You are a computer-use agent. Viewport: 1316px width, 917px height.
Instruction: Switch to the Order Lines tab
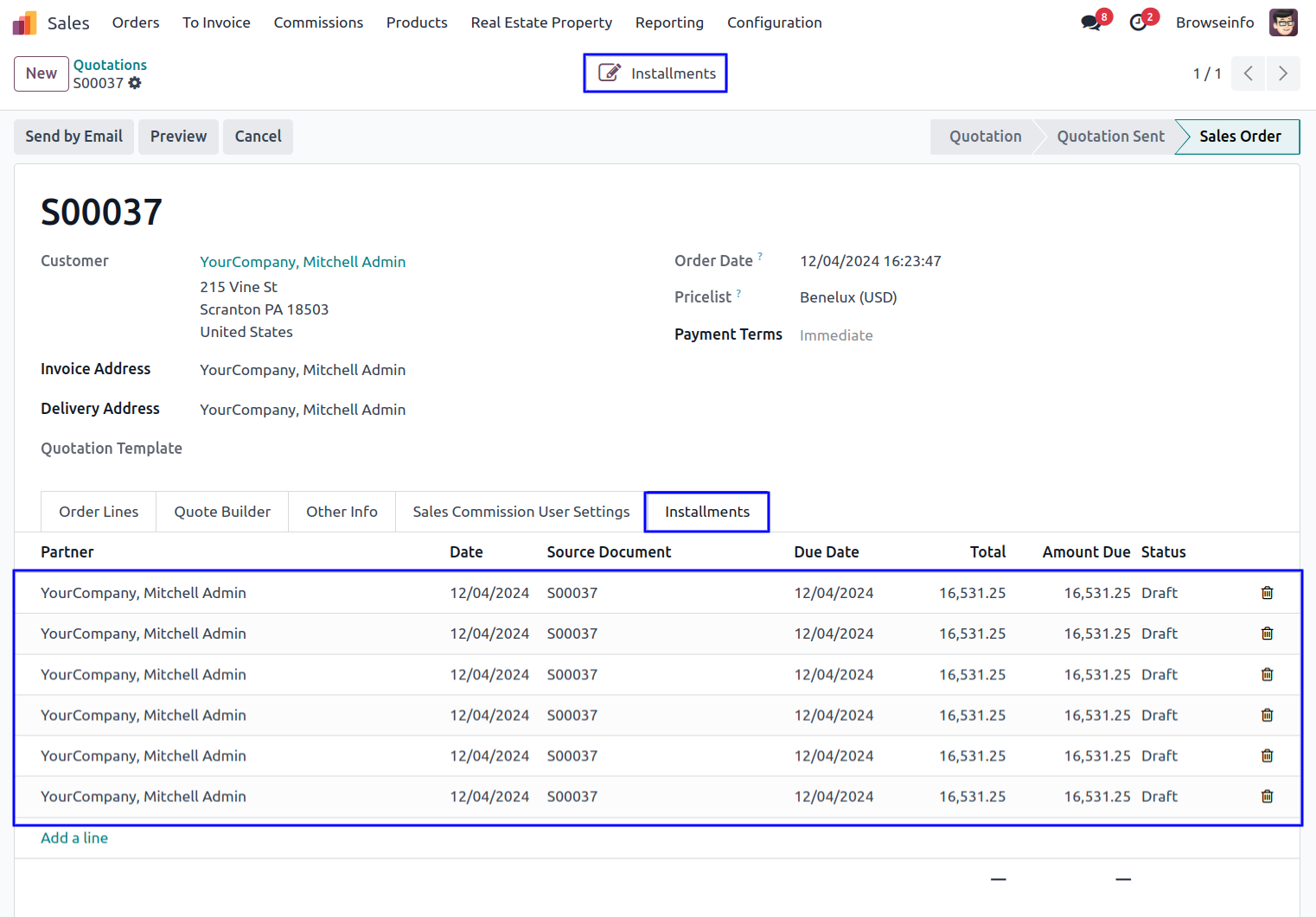pyautogui.click(x=99, y=512)
